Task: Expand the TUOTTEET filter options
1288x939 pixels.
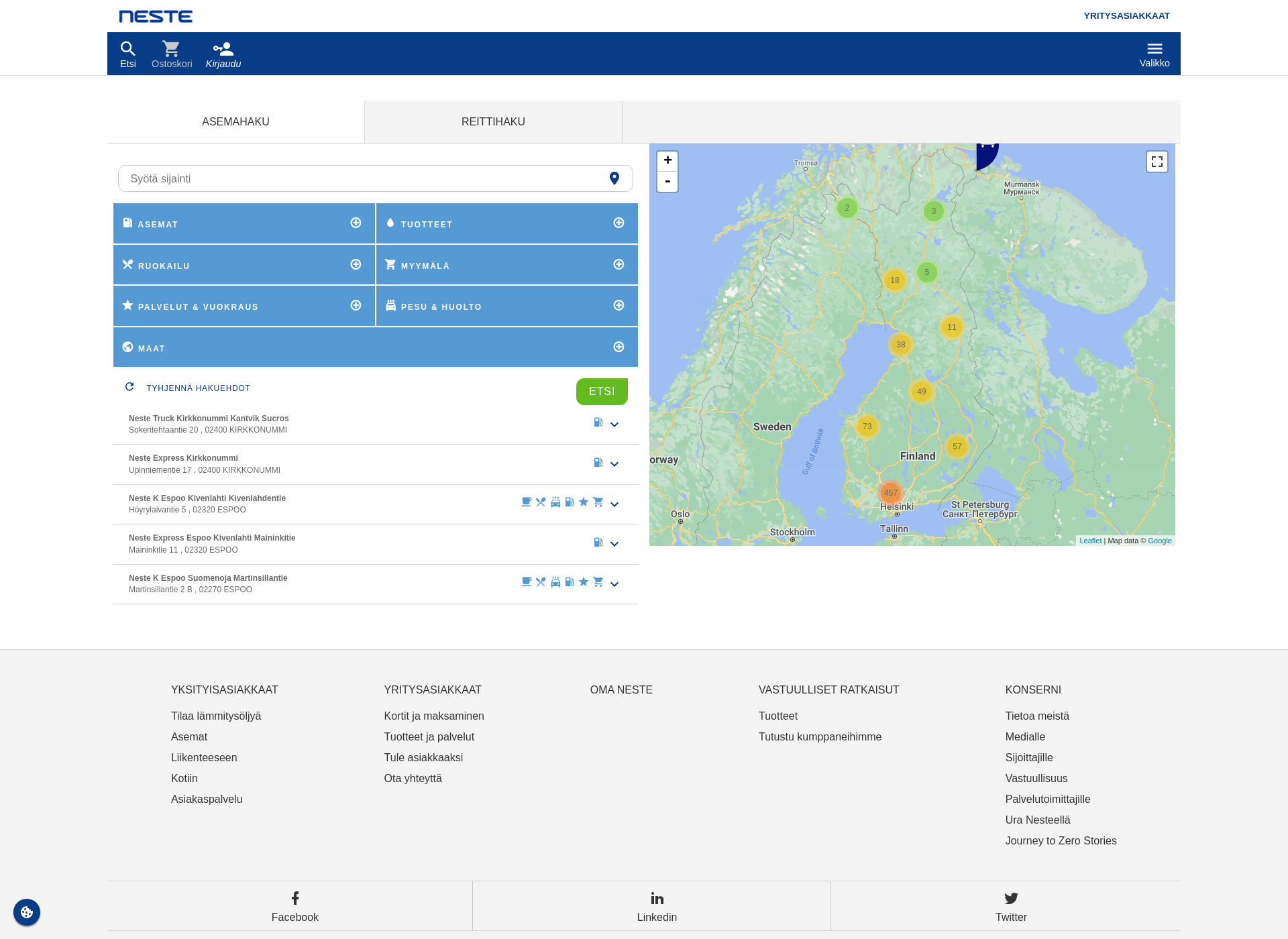Action: pyautogui.click(x=618, y=223)
